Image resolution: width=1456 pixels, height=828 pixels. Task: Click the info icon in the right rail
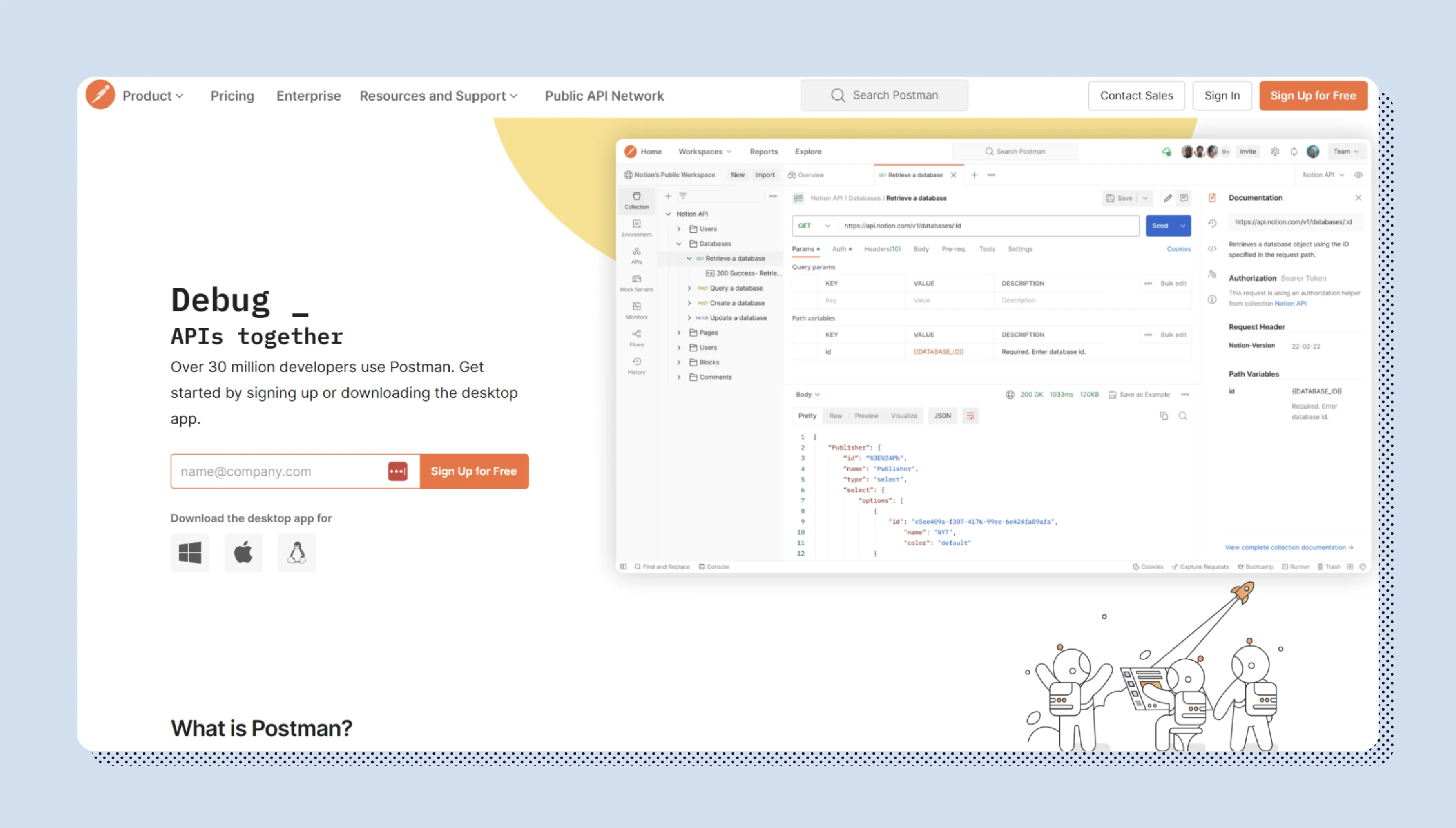pos(1212,299)
